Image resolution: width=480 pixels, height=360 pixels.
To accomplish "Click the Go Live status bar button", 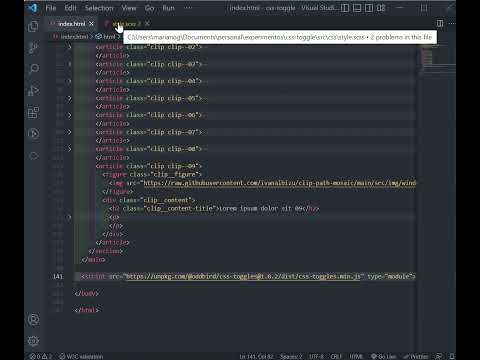I will [x=383, y=356].
